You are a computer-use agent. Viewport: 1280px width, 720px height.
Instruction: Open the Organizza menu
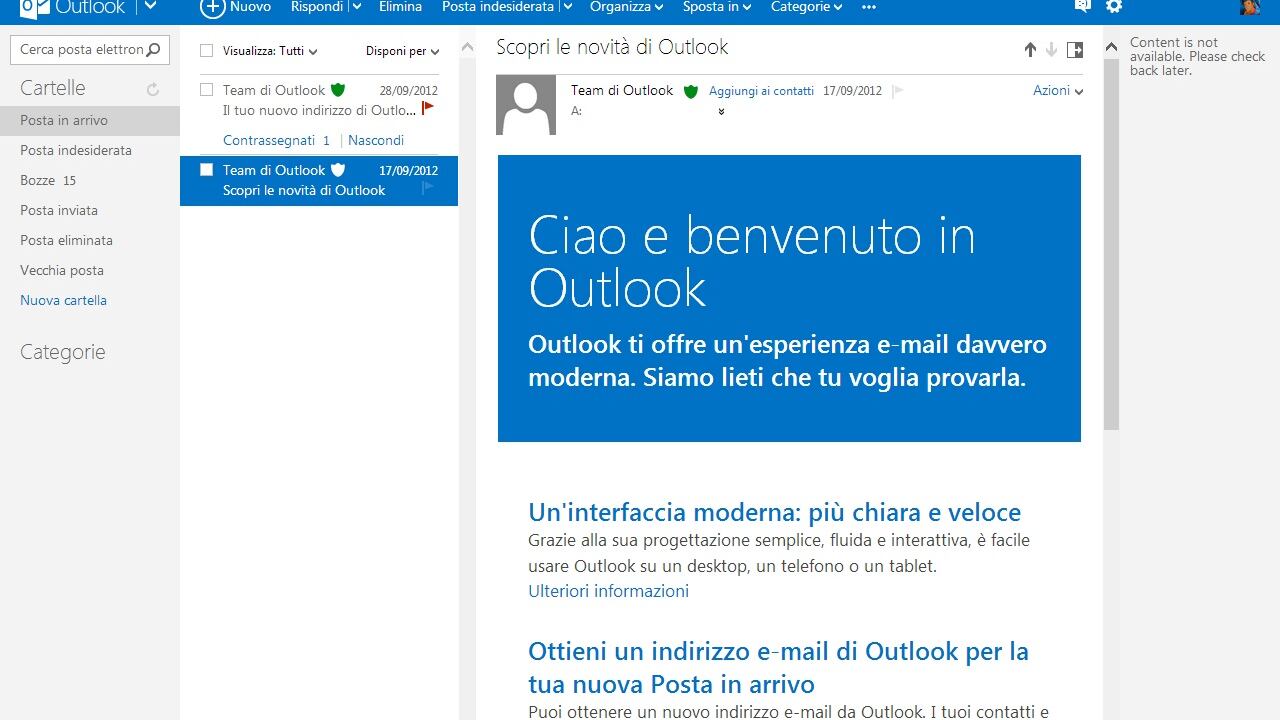(x=626, y=6)
